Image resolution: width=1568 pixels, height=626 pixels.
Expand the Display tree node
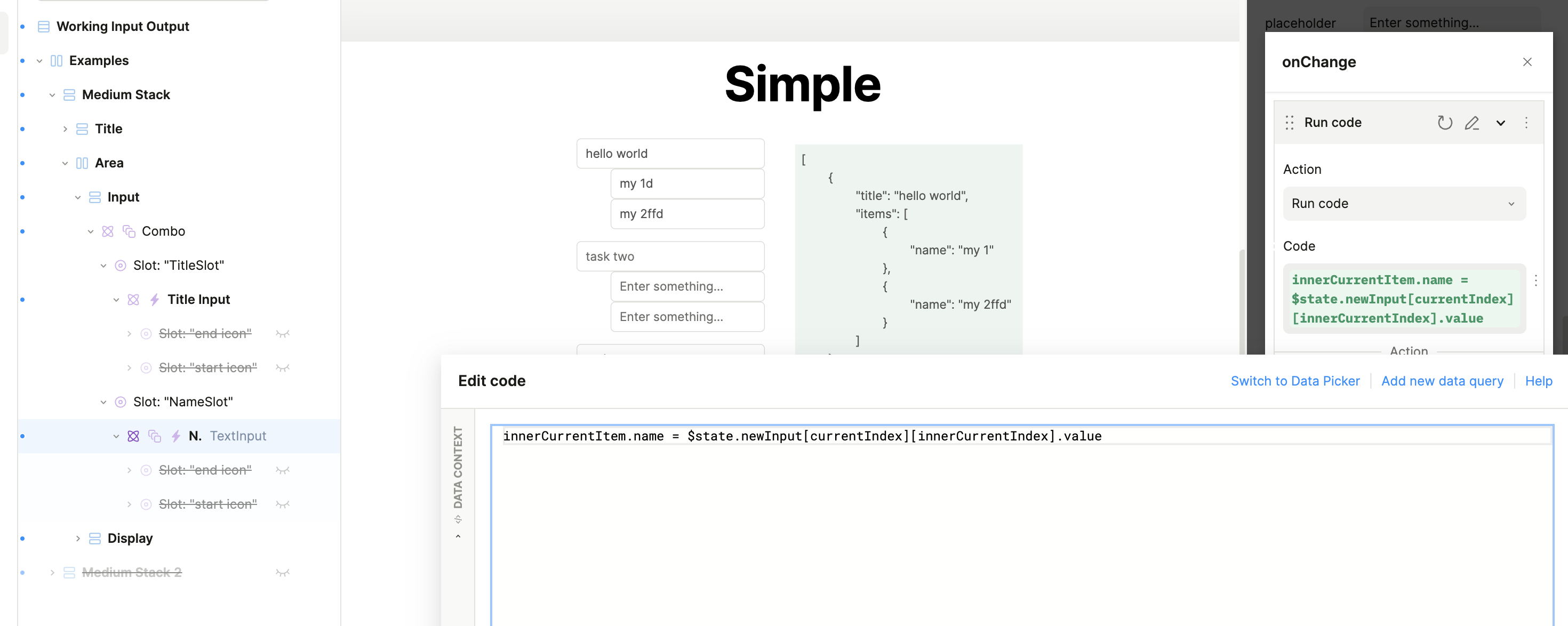(78, 539)
